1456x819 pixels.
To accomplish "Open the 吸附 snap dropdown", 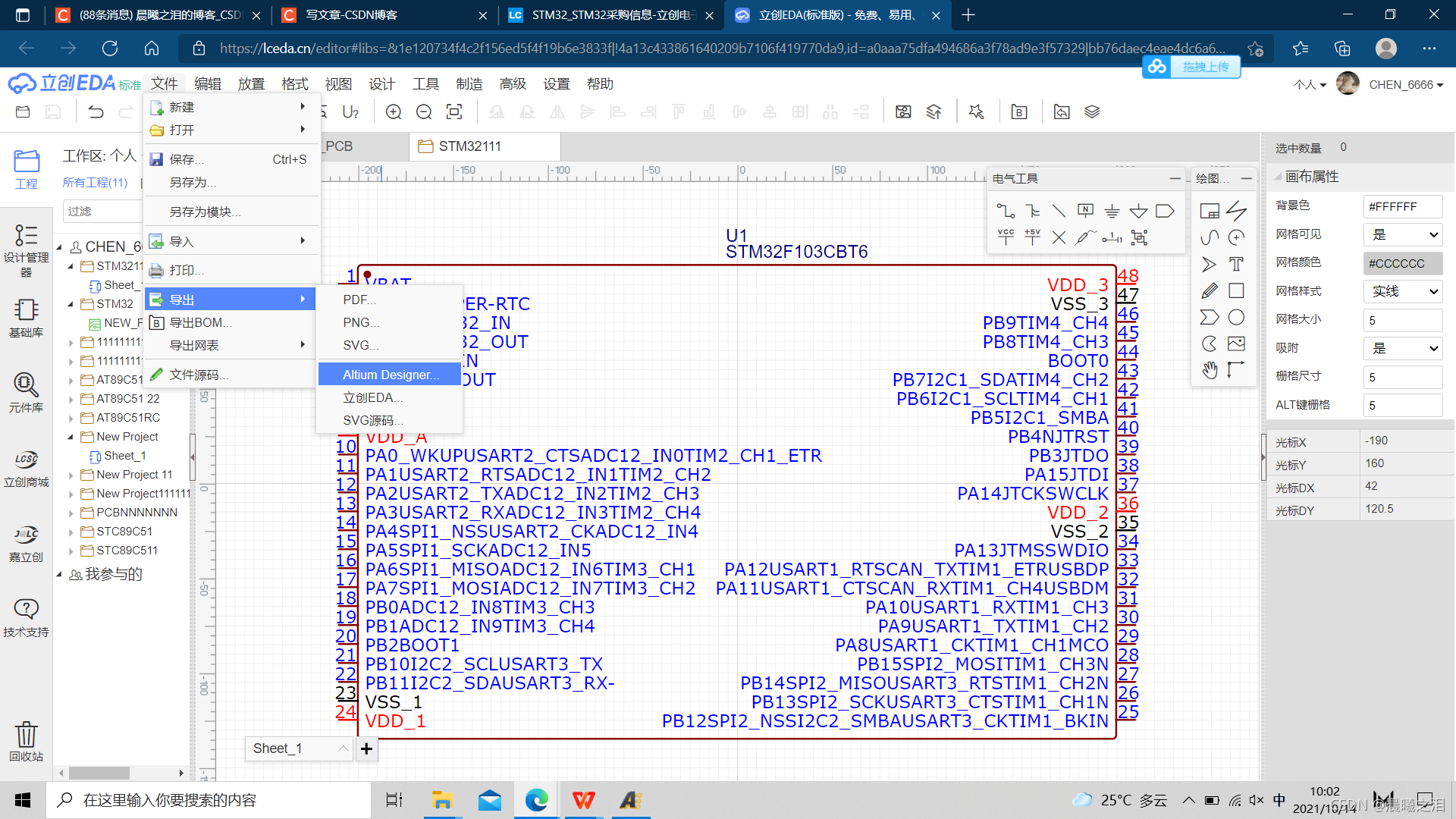I will point(1402,348).
